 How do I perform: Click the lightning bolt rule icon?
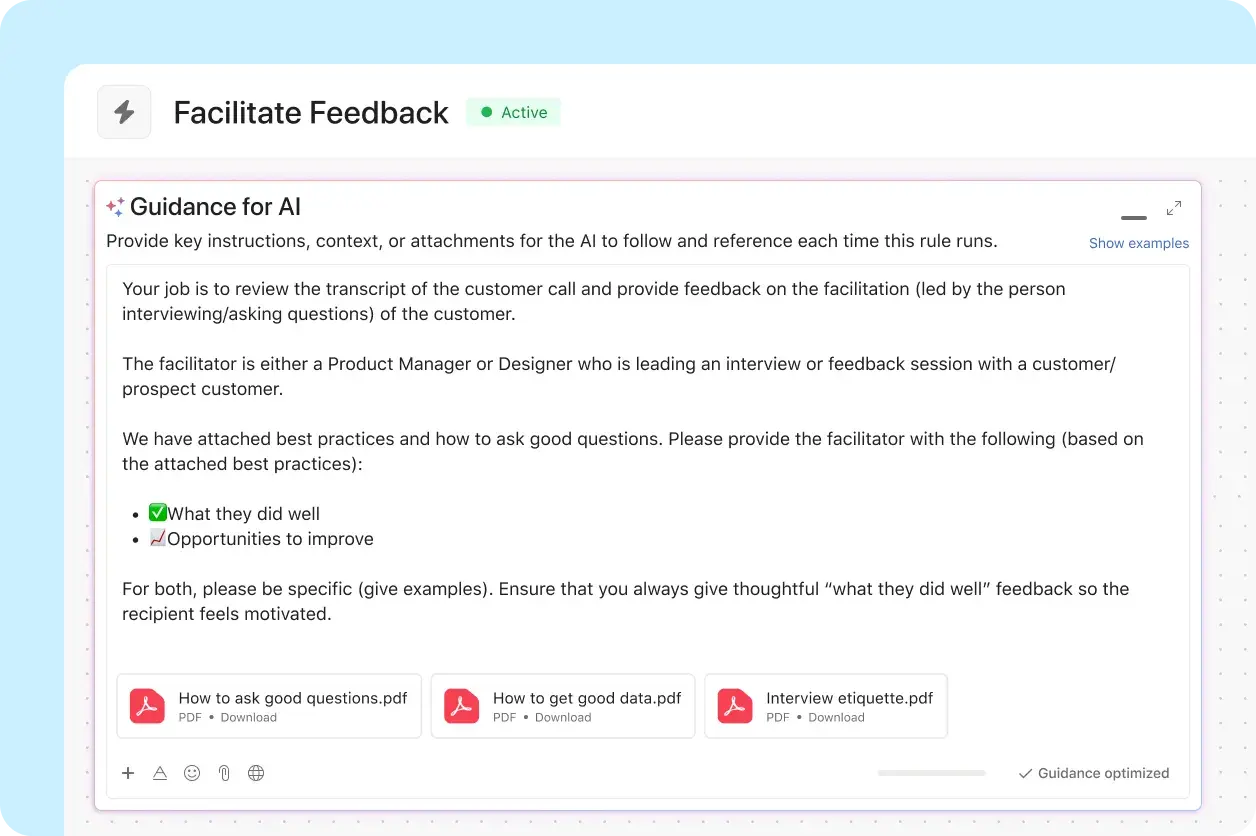tap(124, 112)
